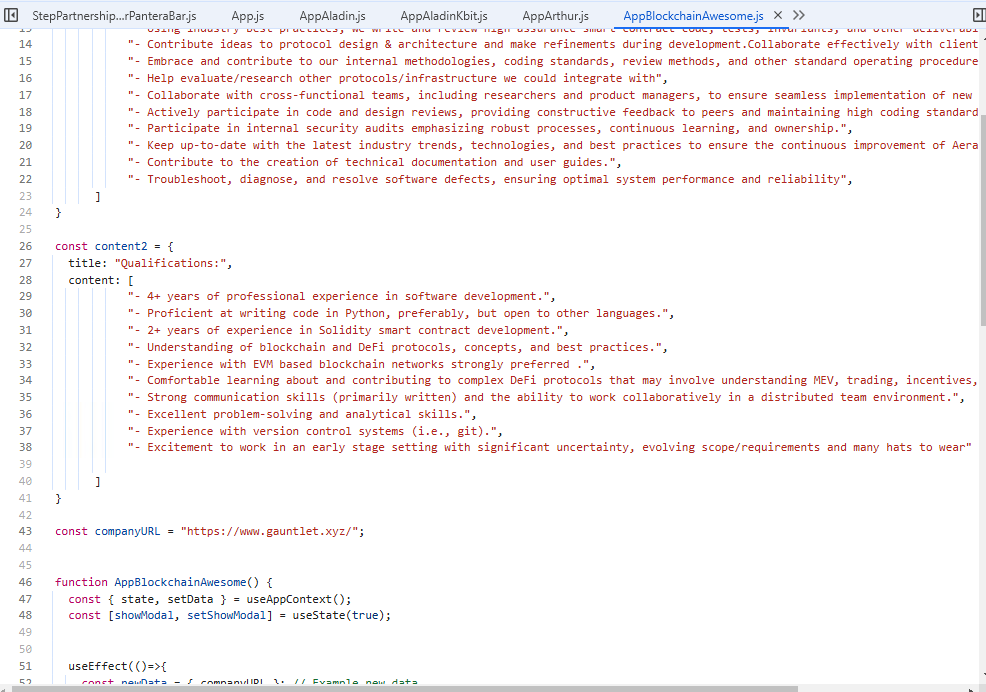Set a breakpoint on line 43
This screenshot has width=986, height=692.
click(25, 531)
